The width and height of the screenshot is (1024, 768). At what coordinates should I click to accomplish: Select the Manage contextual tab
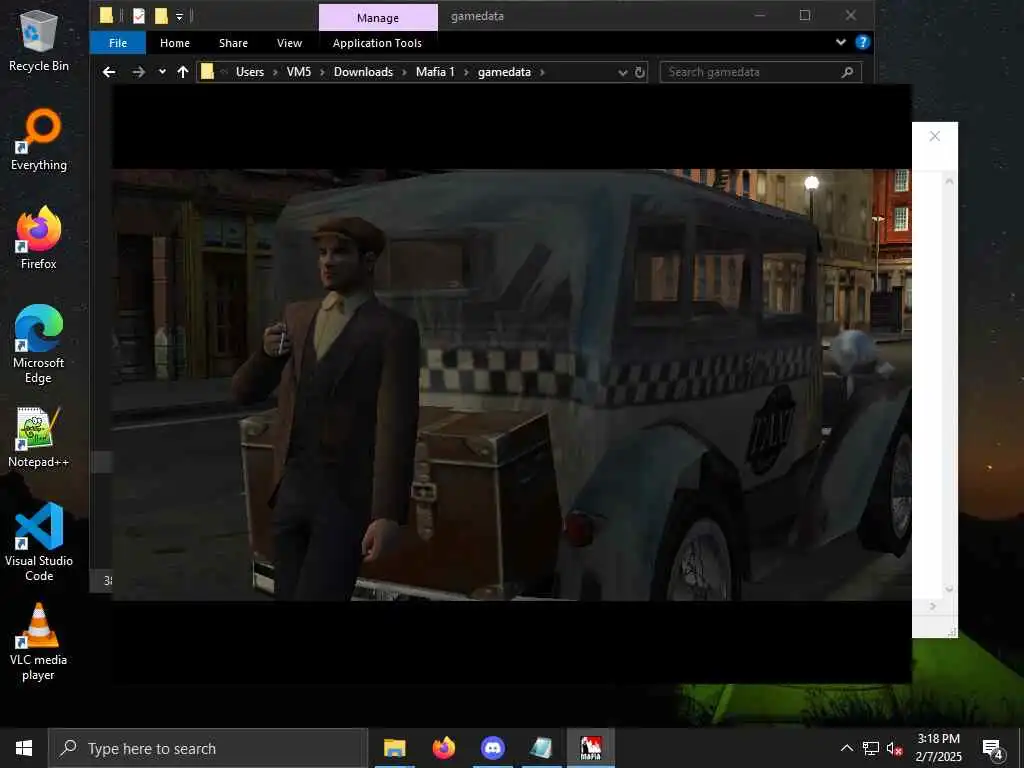coord(378,18)
